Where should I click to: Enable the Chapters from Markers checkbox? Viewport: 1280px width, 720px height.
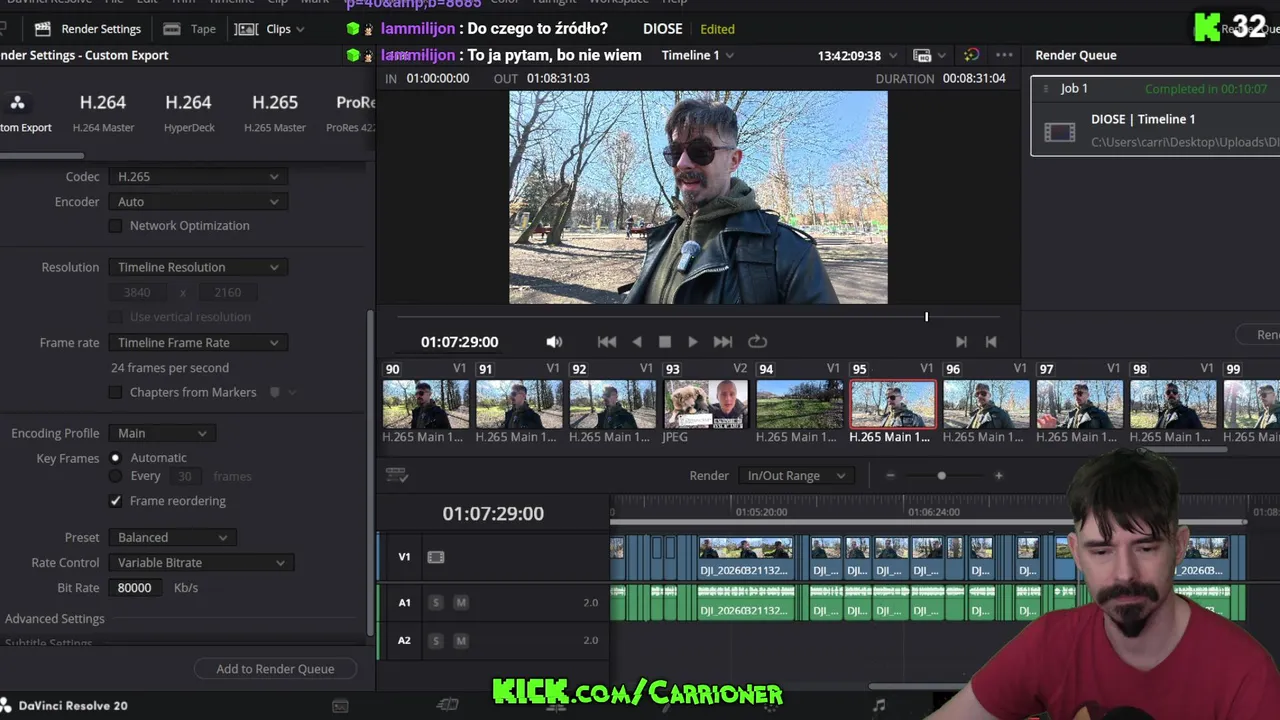(x=115, y=393)
